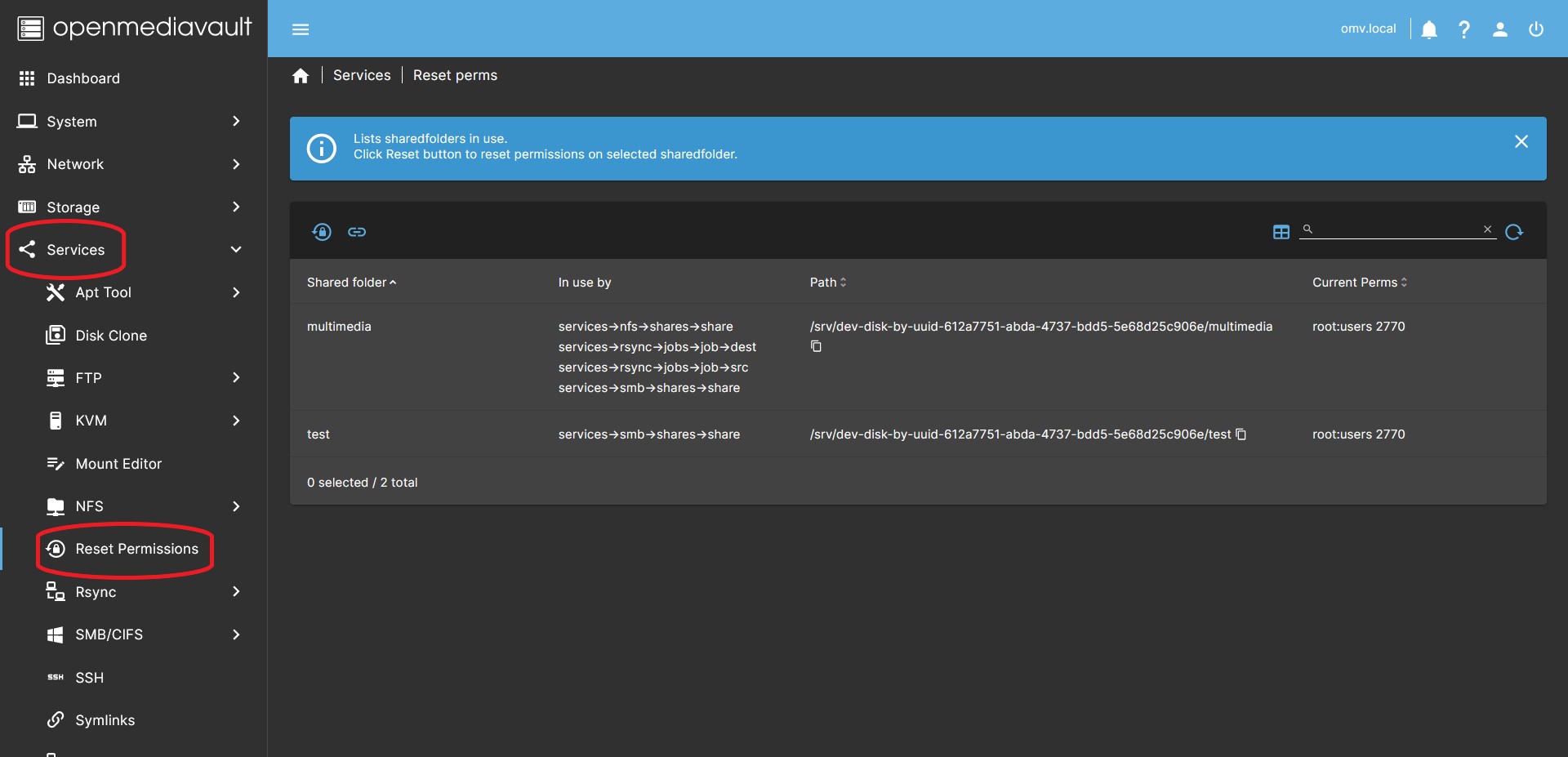Open Dashboard from the sidebar

(x=82, y=78)
